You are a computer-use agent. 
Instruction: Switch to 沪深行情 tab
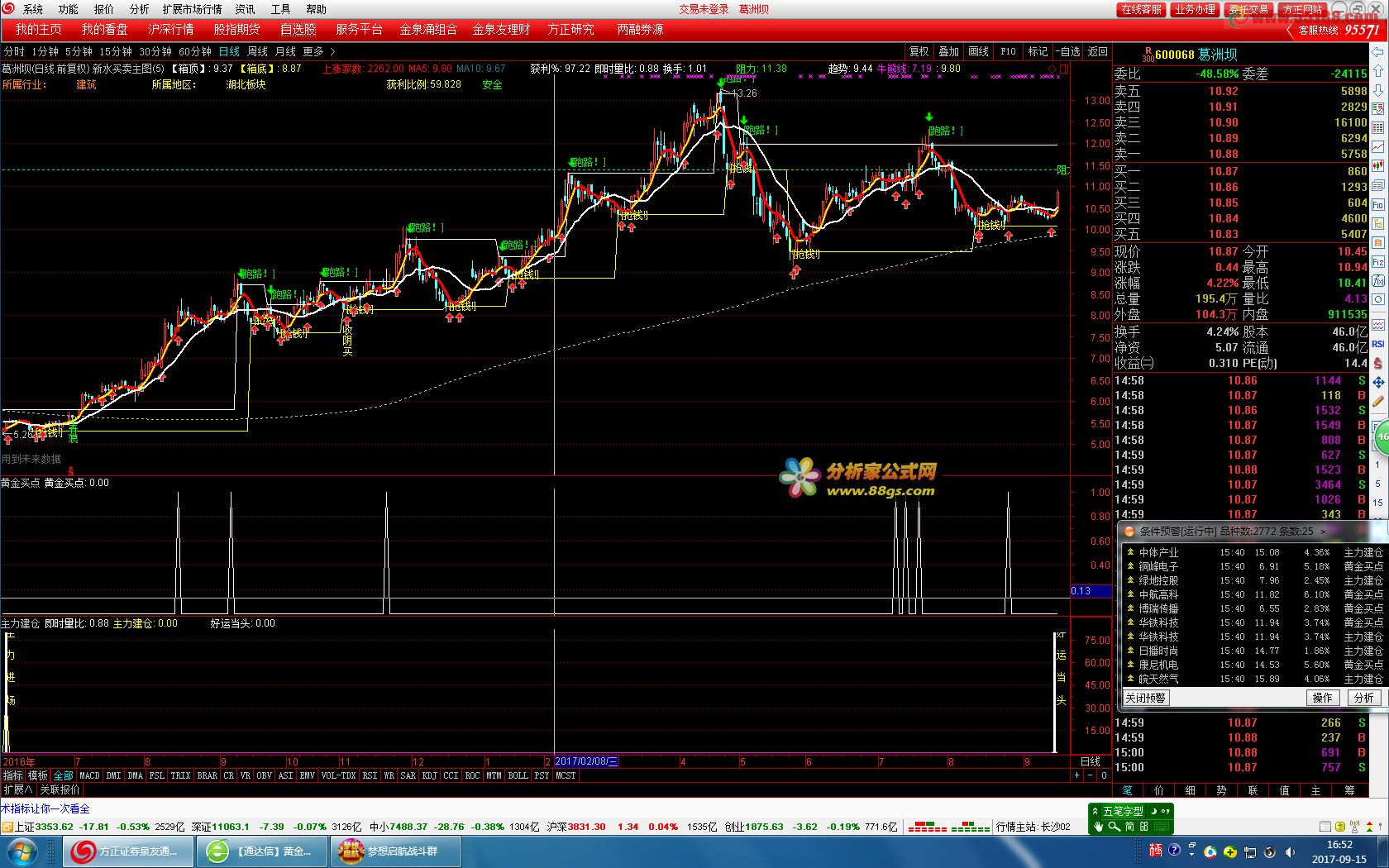pos(170,30)
